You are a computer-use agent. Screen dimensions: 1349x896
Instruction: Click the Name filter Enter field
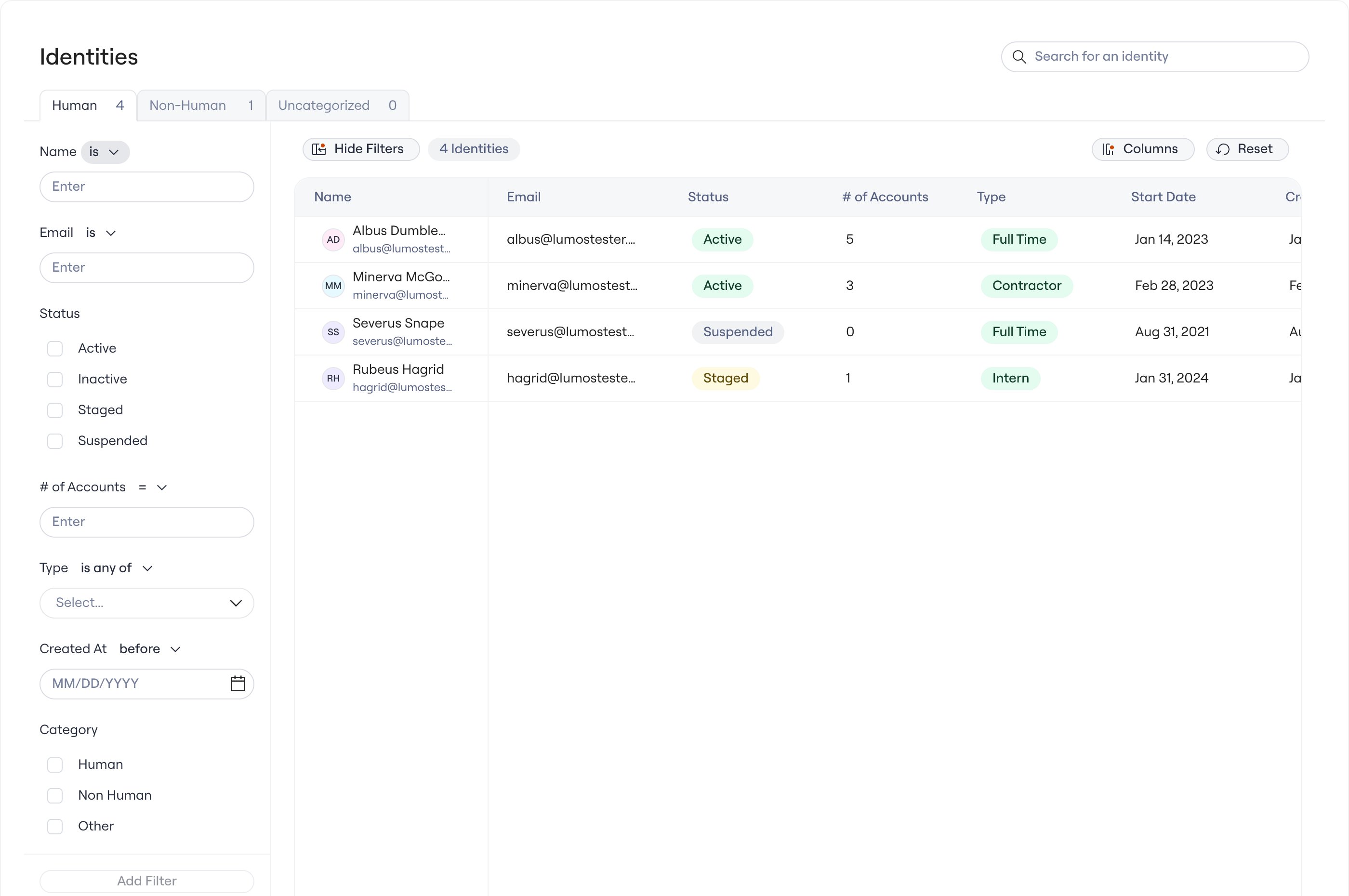click(x=147, y=187)
